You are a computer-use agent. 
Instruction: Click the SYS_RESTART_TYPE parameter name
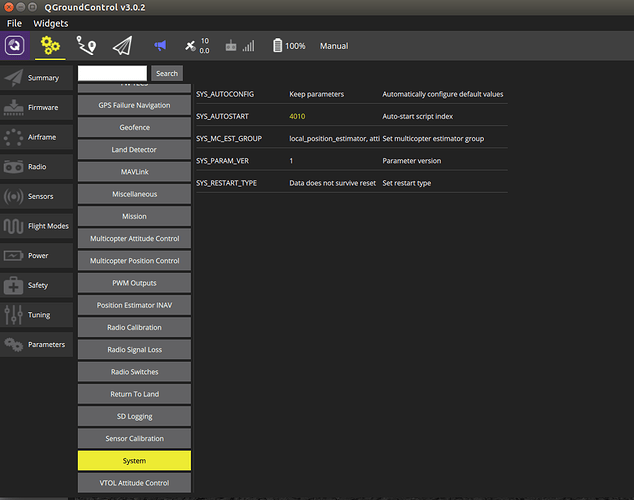click(x=226, y=183)
